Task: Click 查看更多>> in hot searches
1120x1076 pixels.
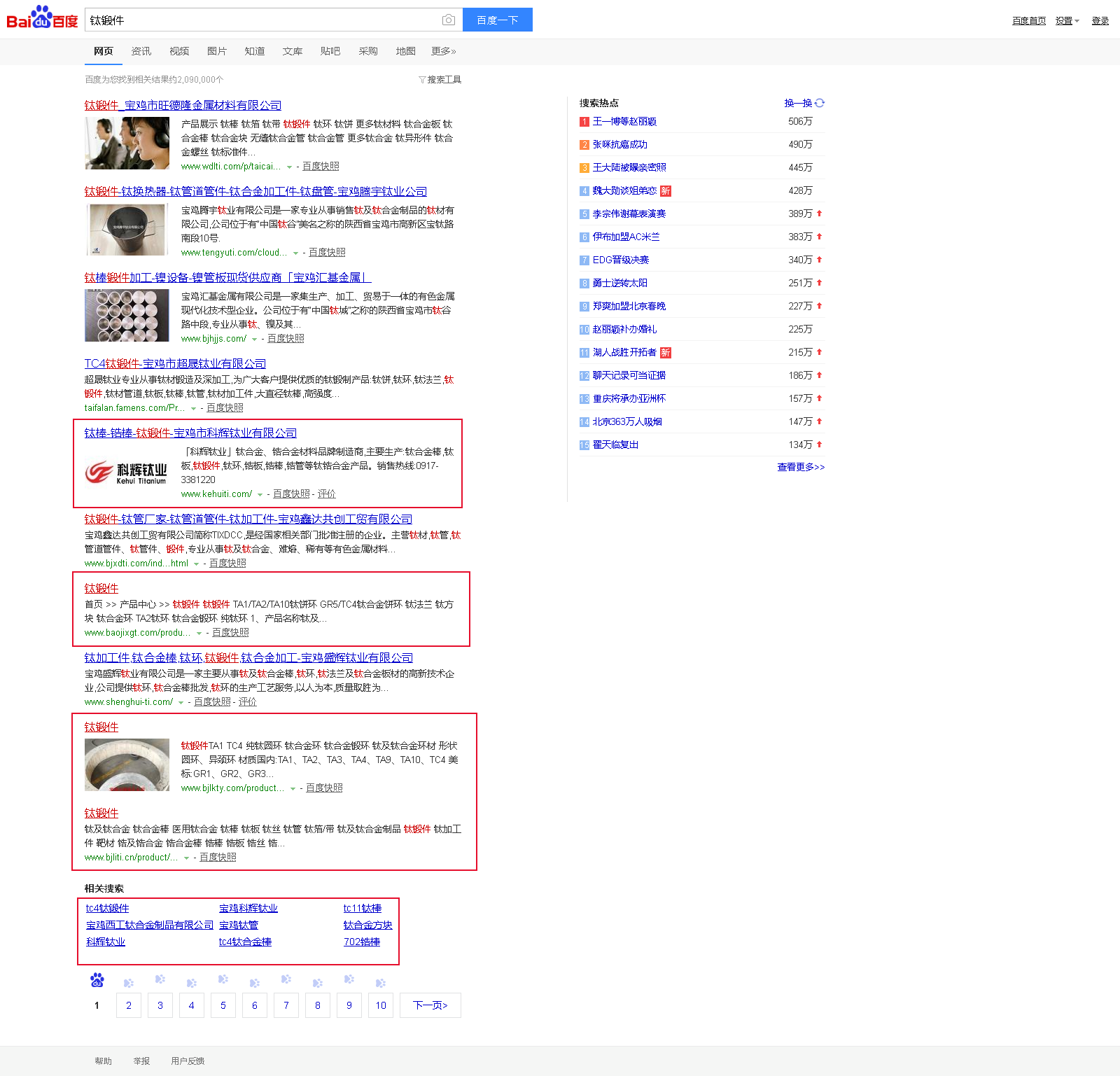Action: click(x=801, y=467)
